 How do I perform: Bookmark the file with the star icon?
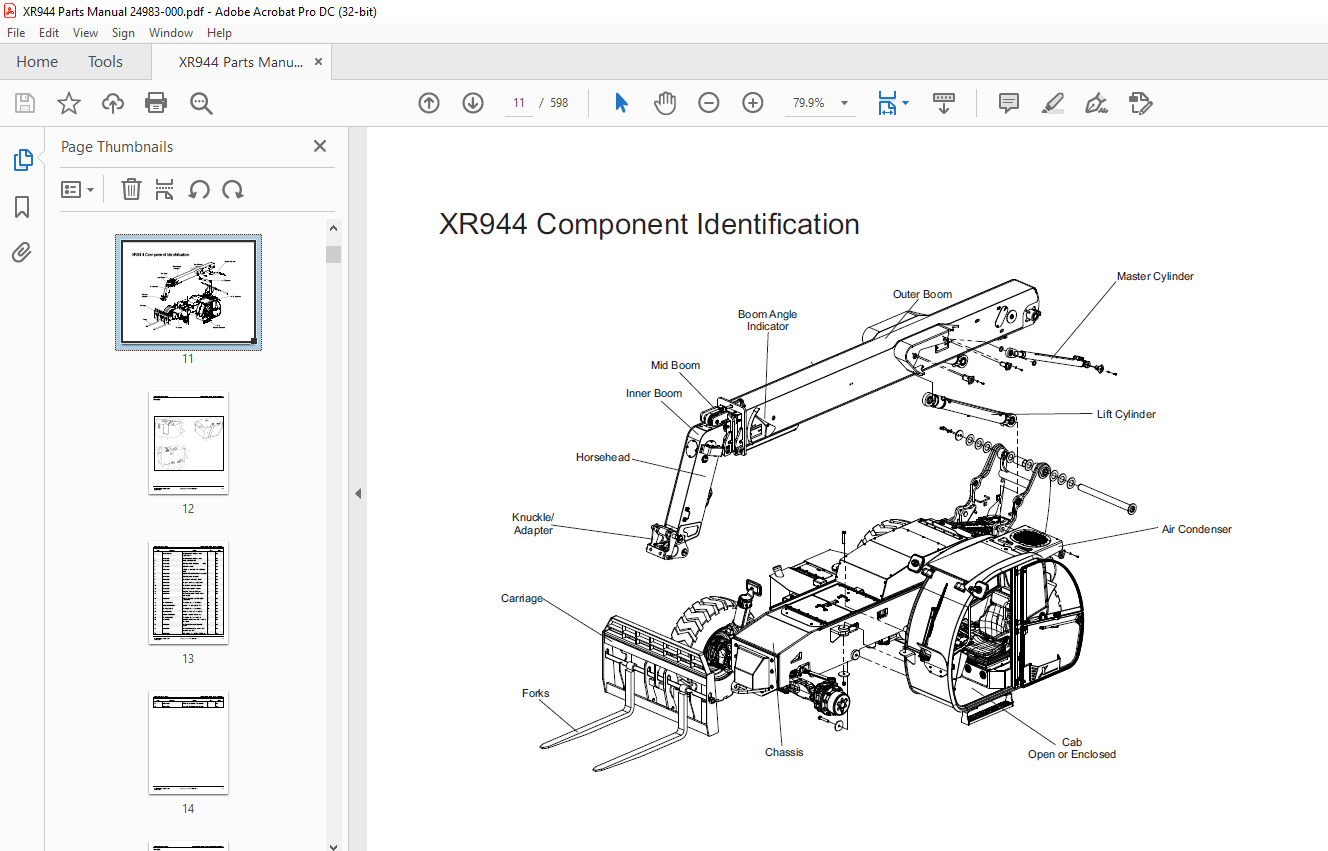[x=68, y=103]
